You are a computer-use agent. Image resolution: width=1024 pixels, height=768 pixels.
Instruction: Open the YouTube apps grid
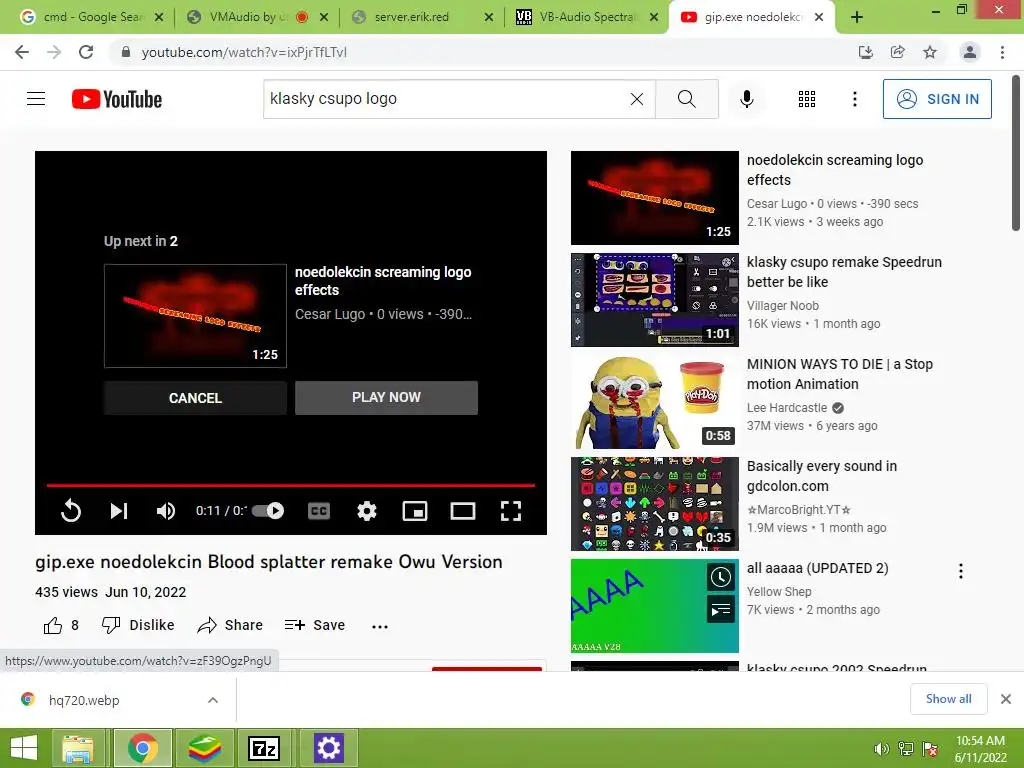807,99
